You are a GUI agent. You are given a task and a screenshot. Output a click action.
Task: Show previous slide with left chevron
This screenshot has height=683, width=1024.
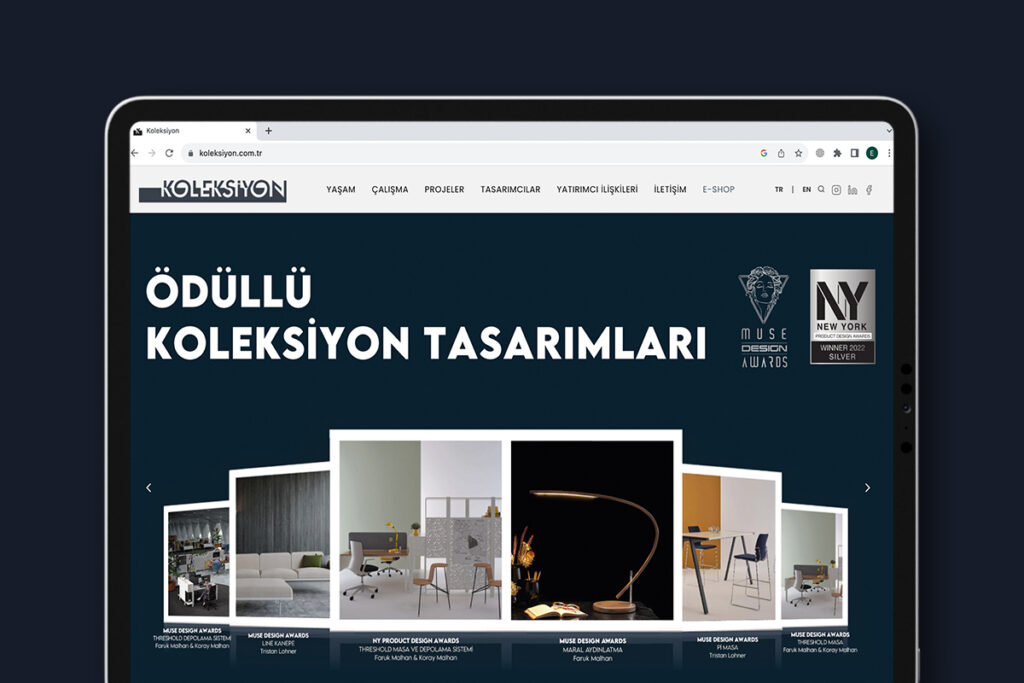pyautogui.click(x=149, y=488)
